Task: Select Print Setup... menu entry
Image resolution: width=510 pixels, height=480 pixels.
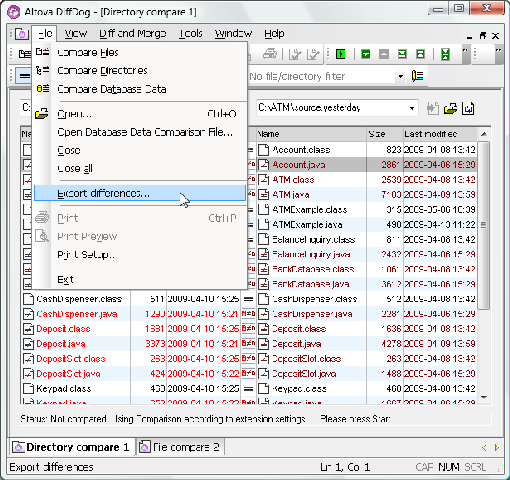Action: point(140,255)
